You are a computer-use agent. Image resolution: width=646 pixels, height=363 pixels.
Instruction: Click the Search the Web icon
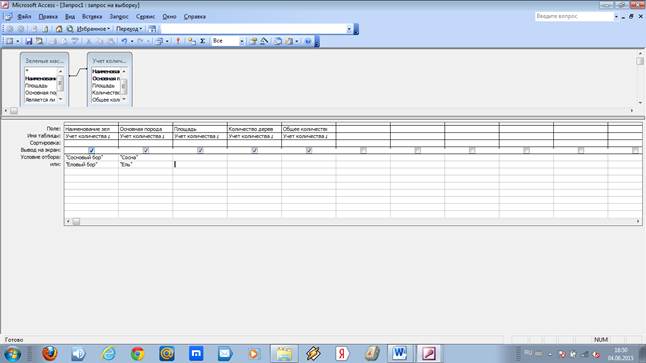pos(70,29)
